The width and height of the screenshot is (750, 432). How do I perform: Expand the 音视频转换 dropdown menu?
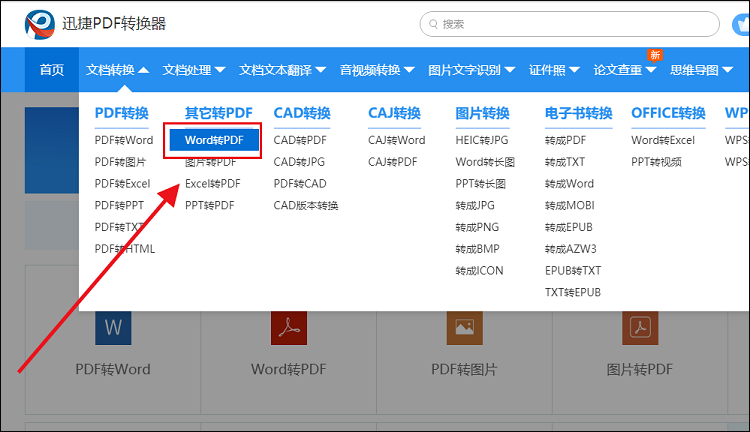376,70
